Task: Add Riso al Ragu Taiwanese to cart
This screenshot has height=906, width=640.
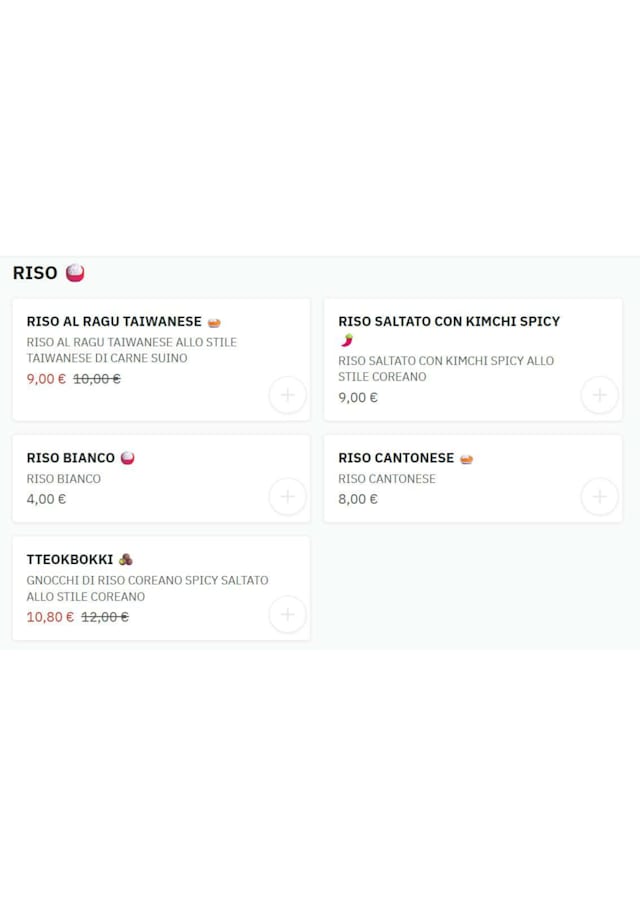Action: click(287, 395)
